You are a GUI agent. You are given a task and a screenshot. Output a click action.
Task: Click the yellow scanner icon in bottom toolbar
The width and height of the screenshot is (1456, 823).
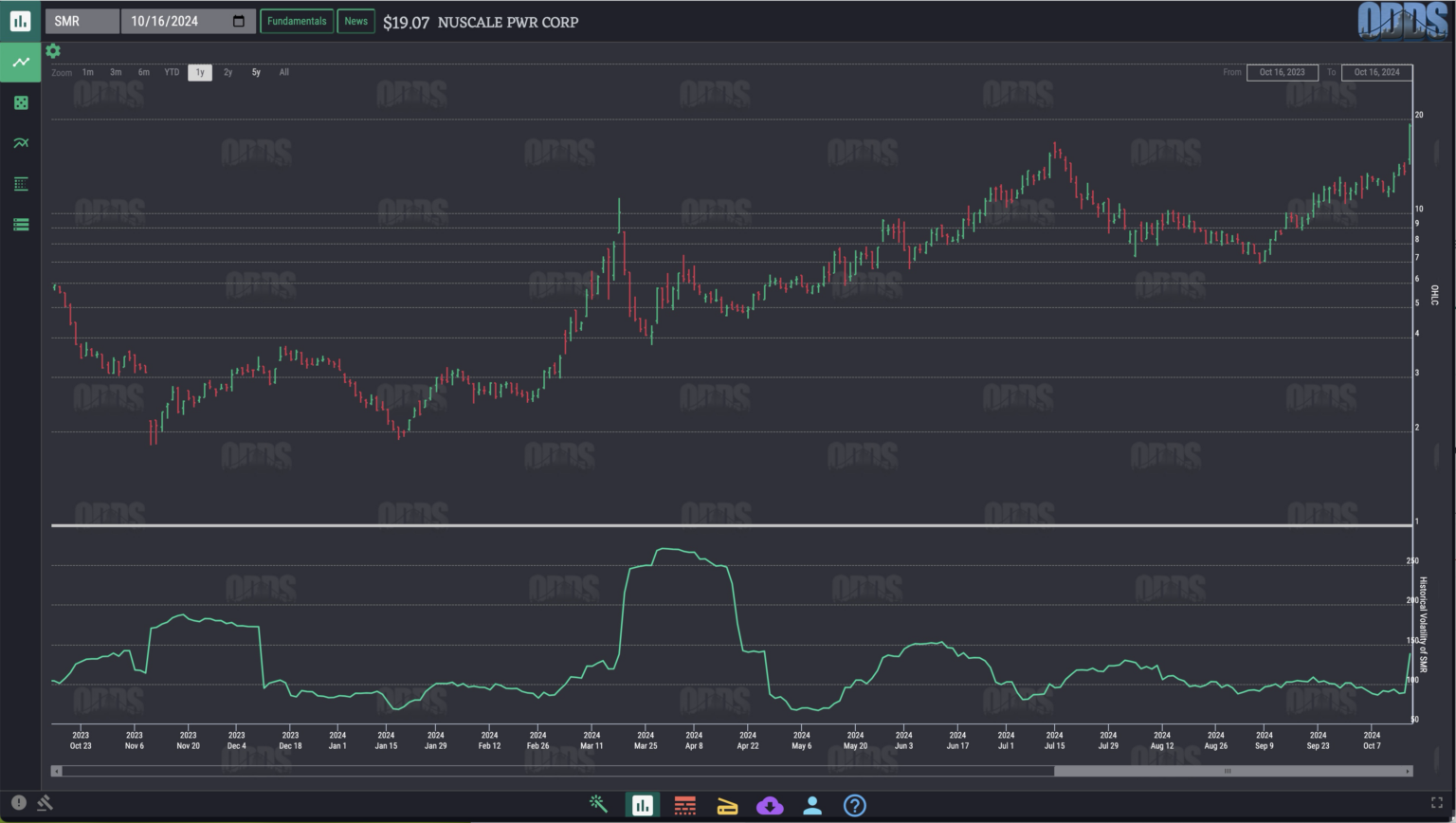click(x=728, y=805)
